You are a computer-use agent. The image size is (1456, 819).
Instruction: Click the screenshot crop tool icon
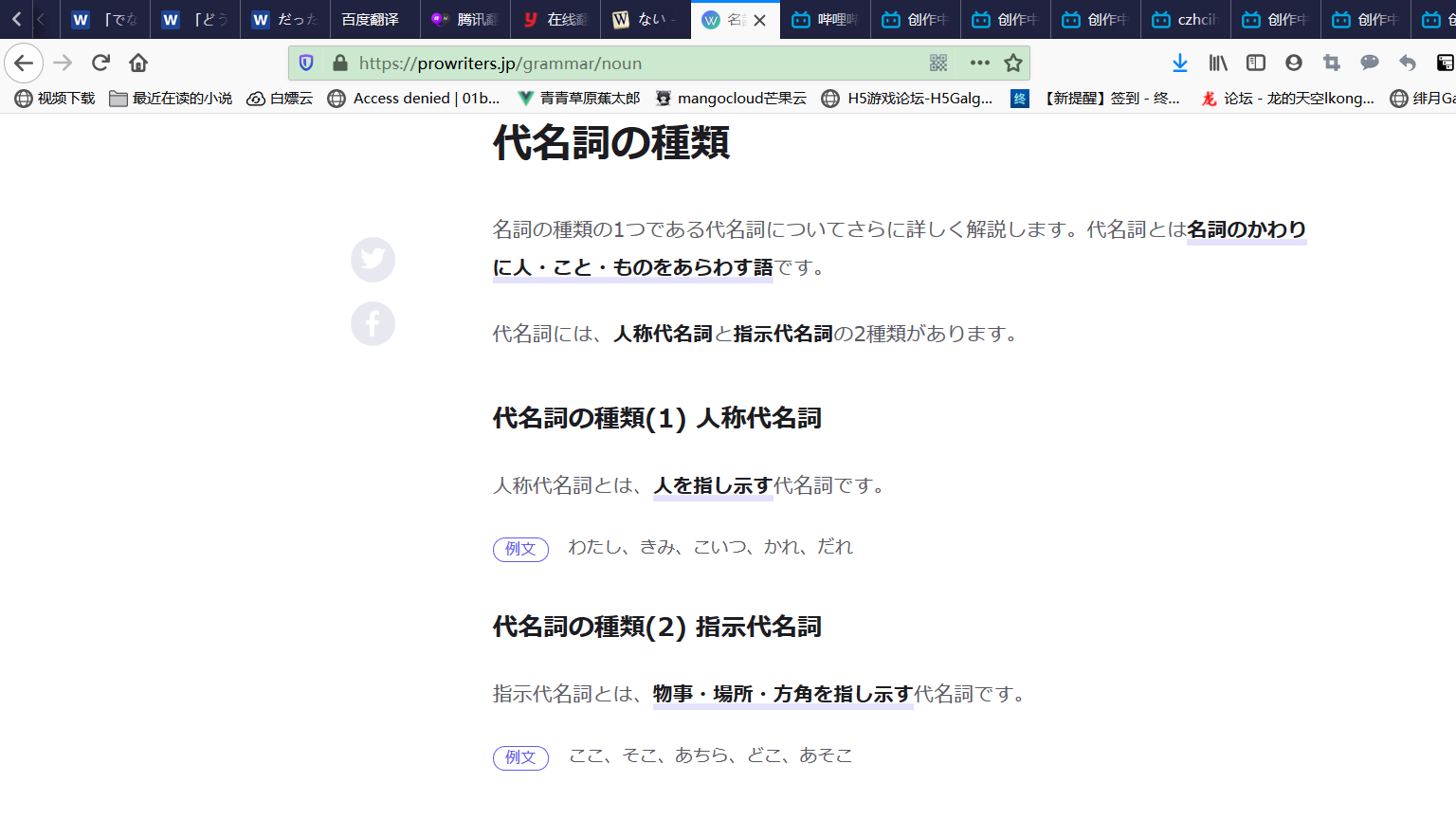click(x=1332, y=64)
